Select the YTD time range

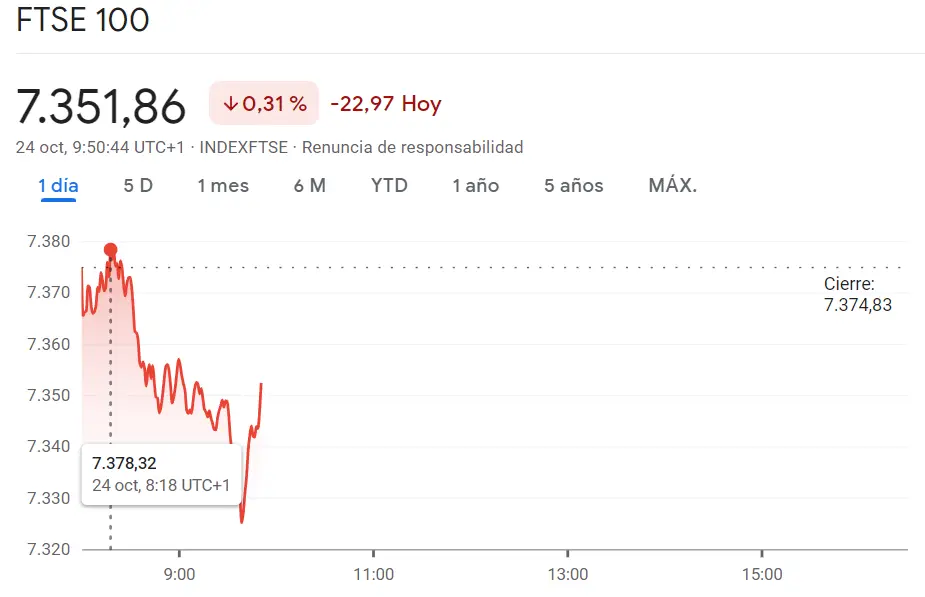click(x=388, y=185)
